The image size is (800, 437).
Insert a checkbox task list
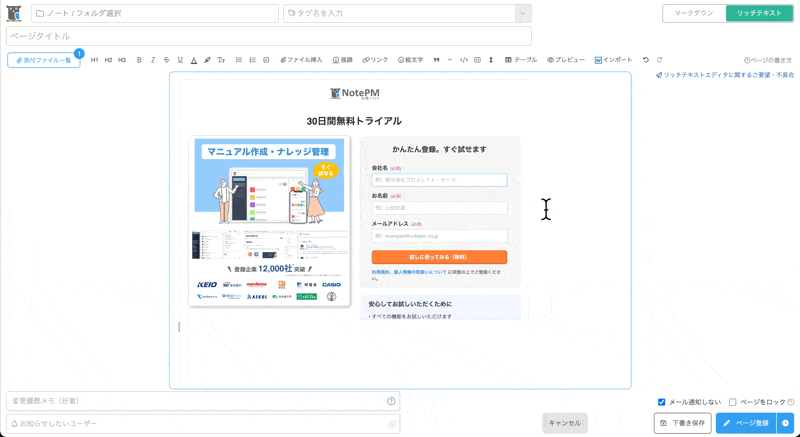(x=266, y=60)
